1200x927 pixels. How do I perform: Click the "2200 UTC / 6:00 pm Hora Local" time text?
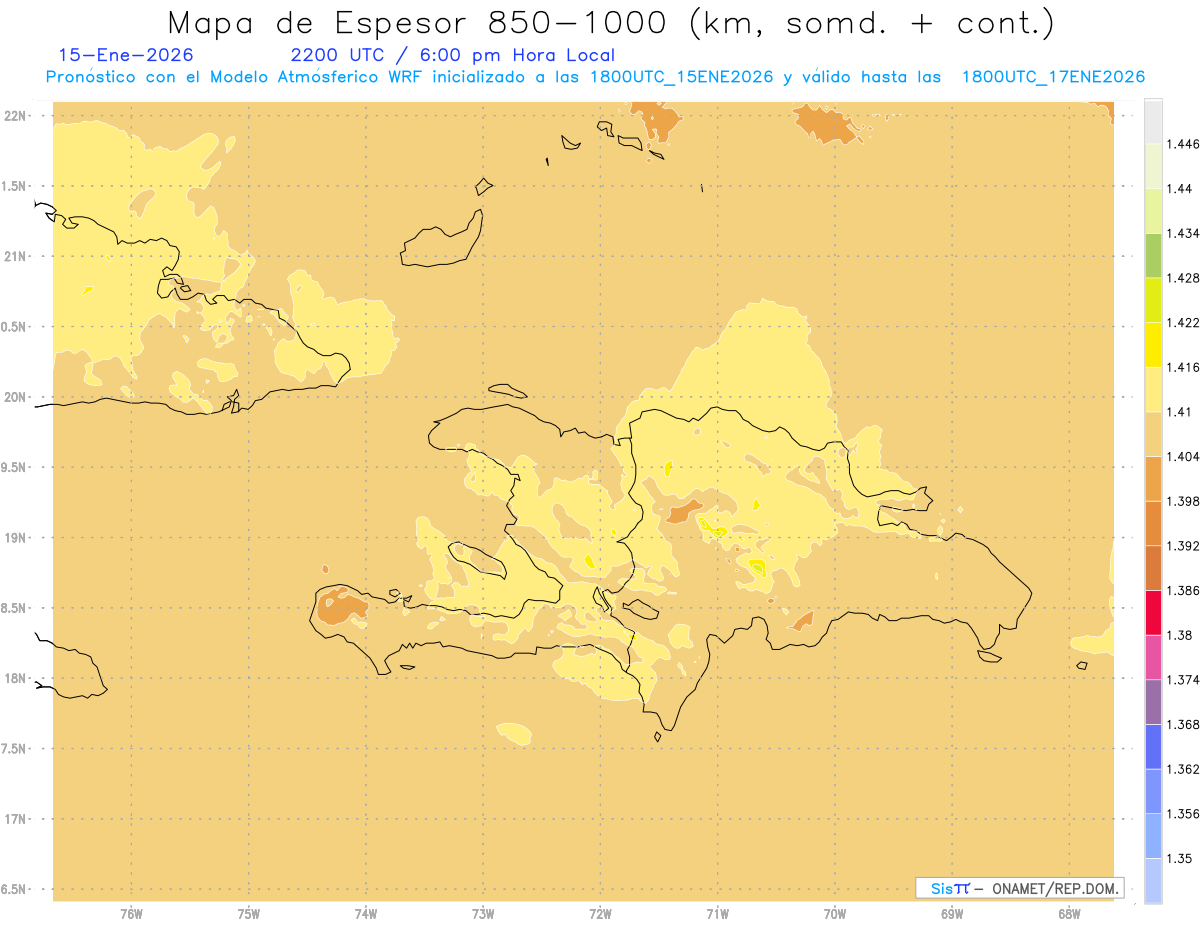[453, 56]
